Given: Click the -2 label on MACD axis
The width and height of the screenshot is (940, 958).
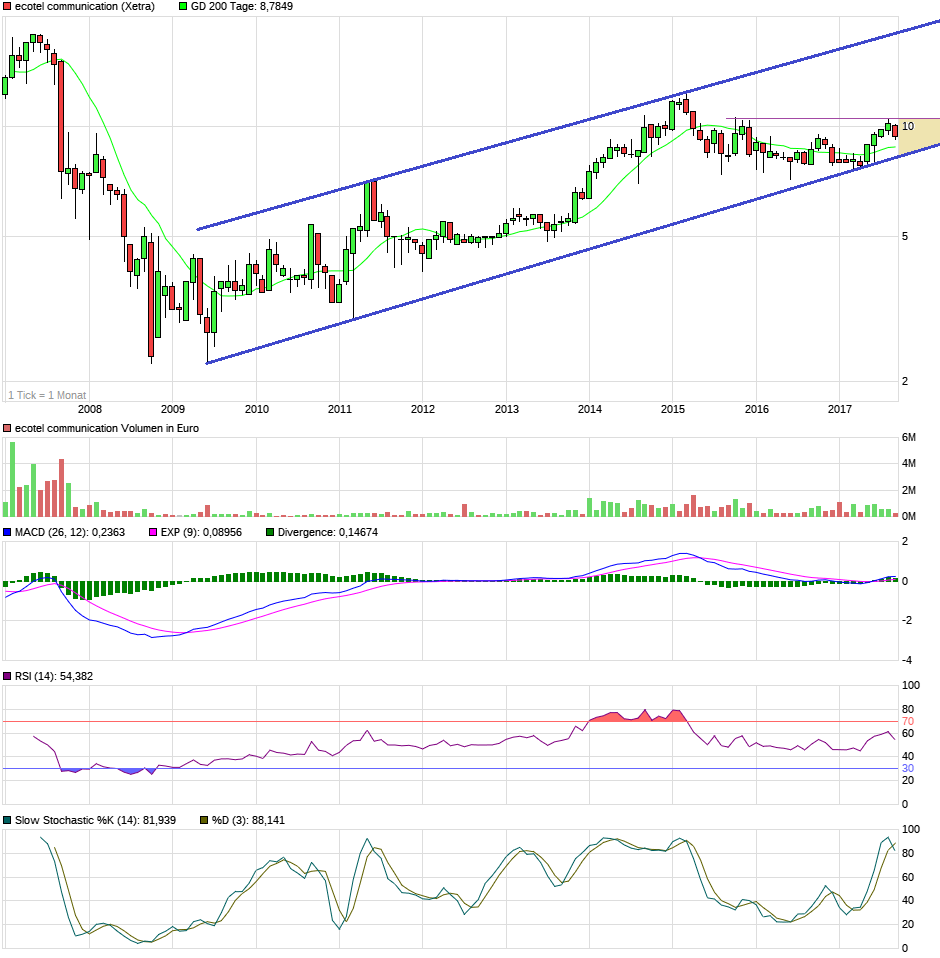Looking at the screenshot, I should pos(907,620).
